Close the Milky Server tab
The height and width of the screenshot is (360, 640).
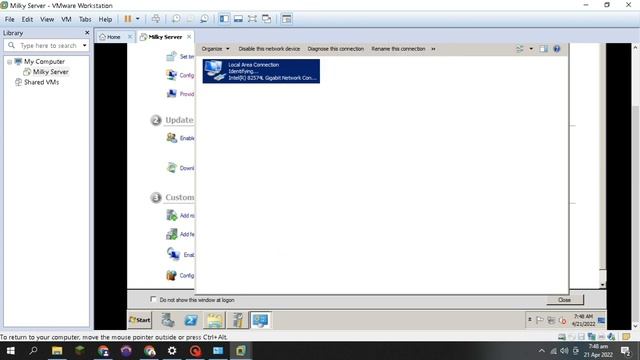[x=189, y=37]
